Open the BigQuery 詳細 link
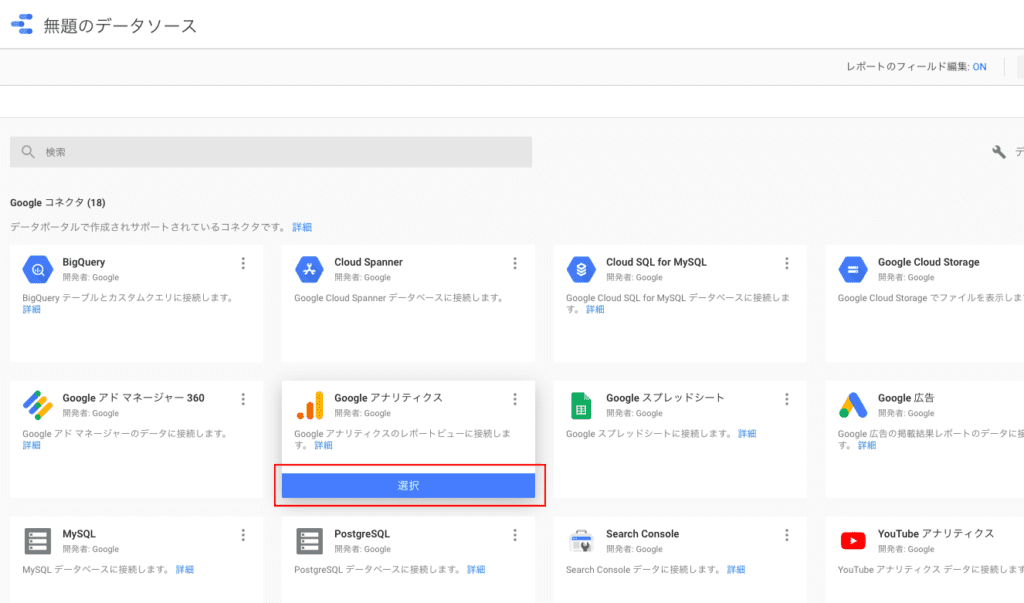The height and width of the screenshot is (603, 1024). [x=31, y=310]
